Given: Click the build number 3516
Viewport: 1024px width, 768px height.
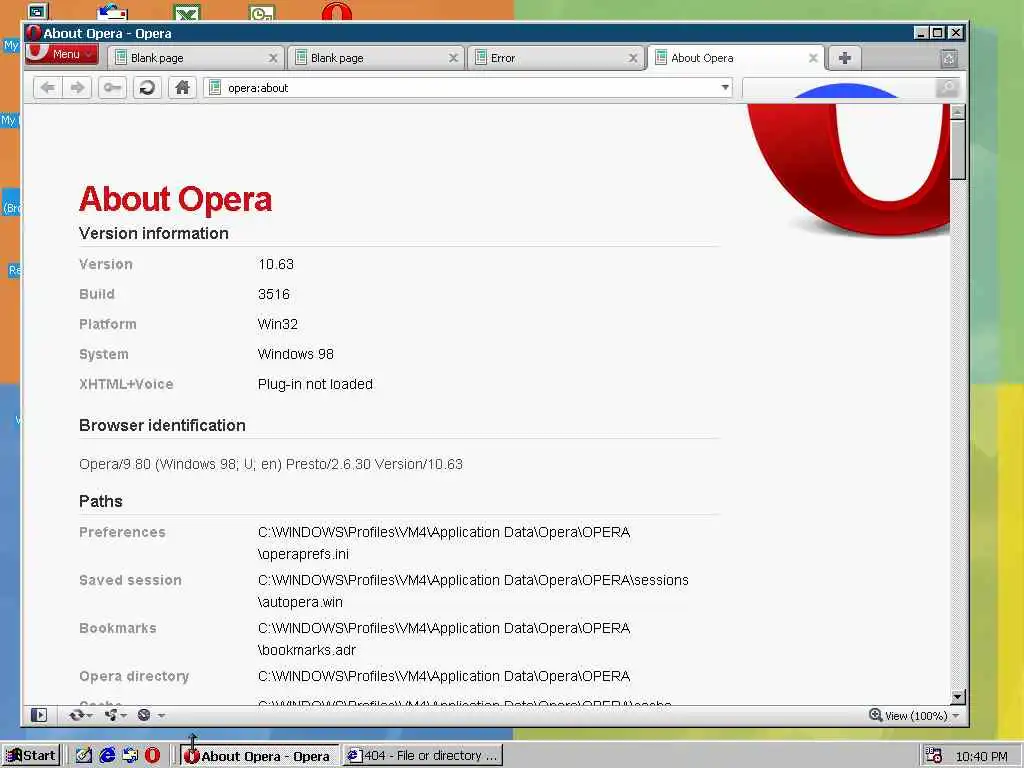Looking at the screenshot, I should pos(273,295).
